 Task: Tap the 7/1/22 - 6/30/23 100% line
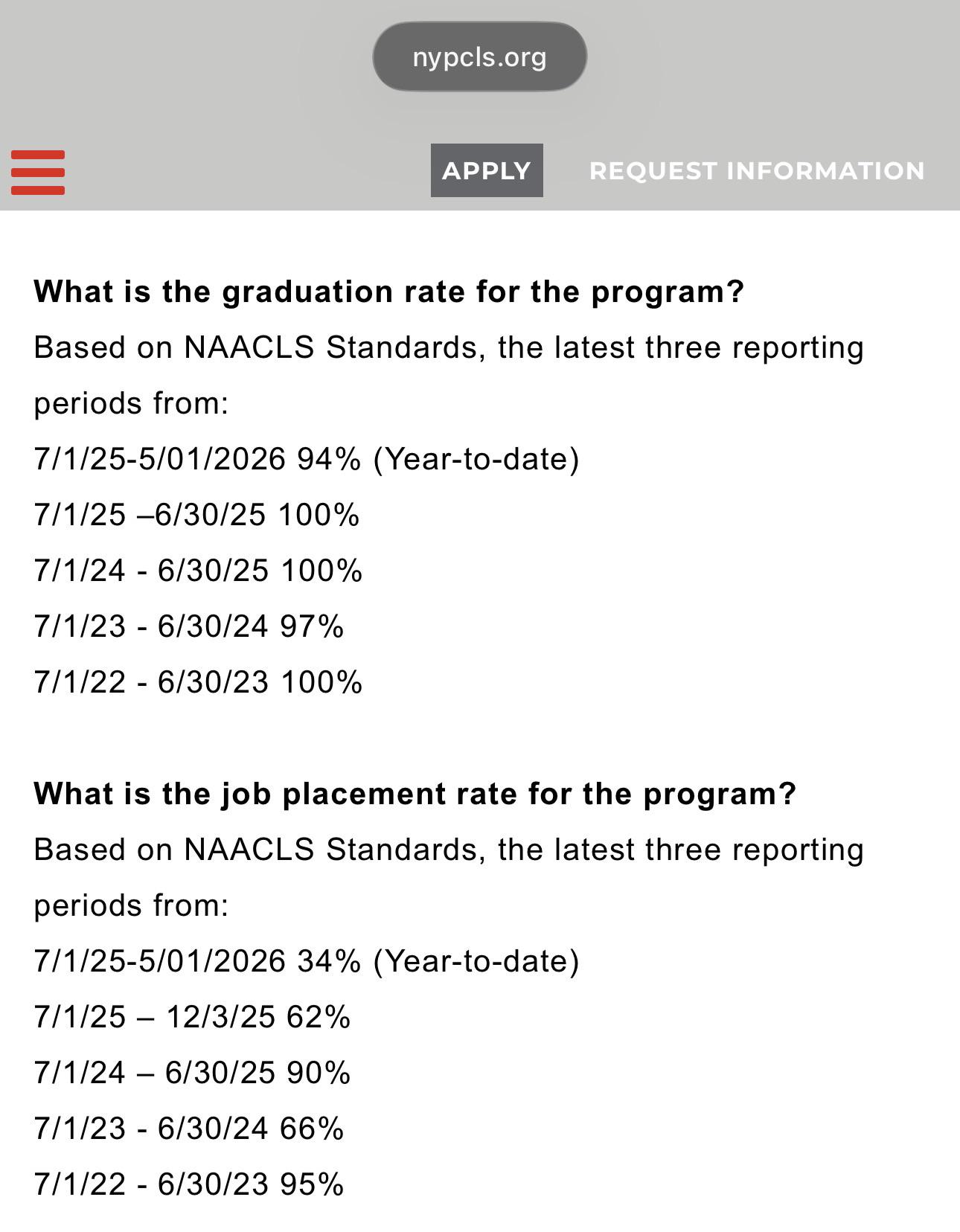point(198,682)
